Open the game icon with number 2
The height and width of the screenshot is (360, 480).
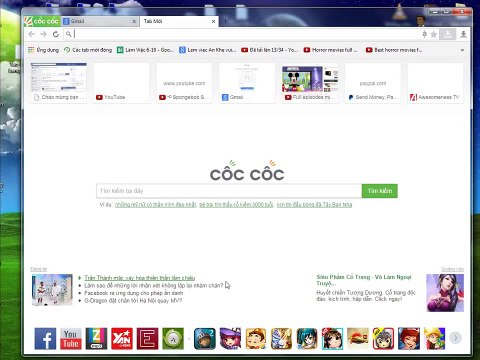pos(205,339)
